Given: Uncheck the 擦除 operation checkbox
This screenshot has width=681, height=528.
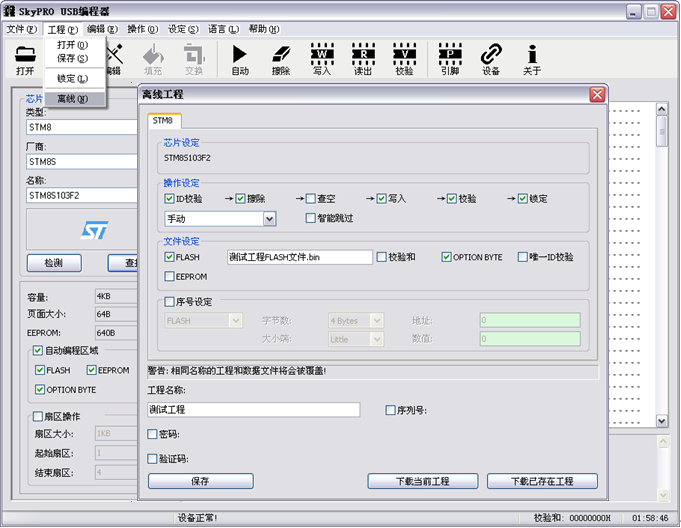Looking at the screenshot, I should [x=240, y=199].
